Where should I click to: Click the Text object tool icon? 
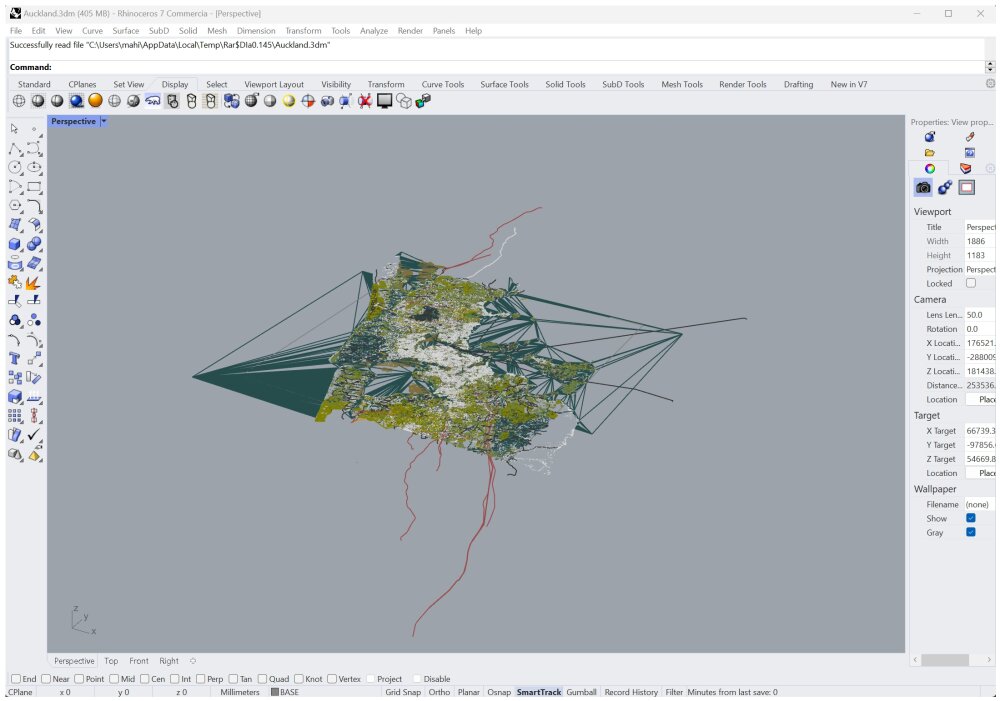(x=15, y=358)
